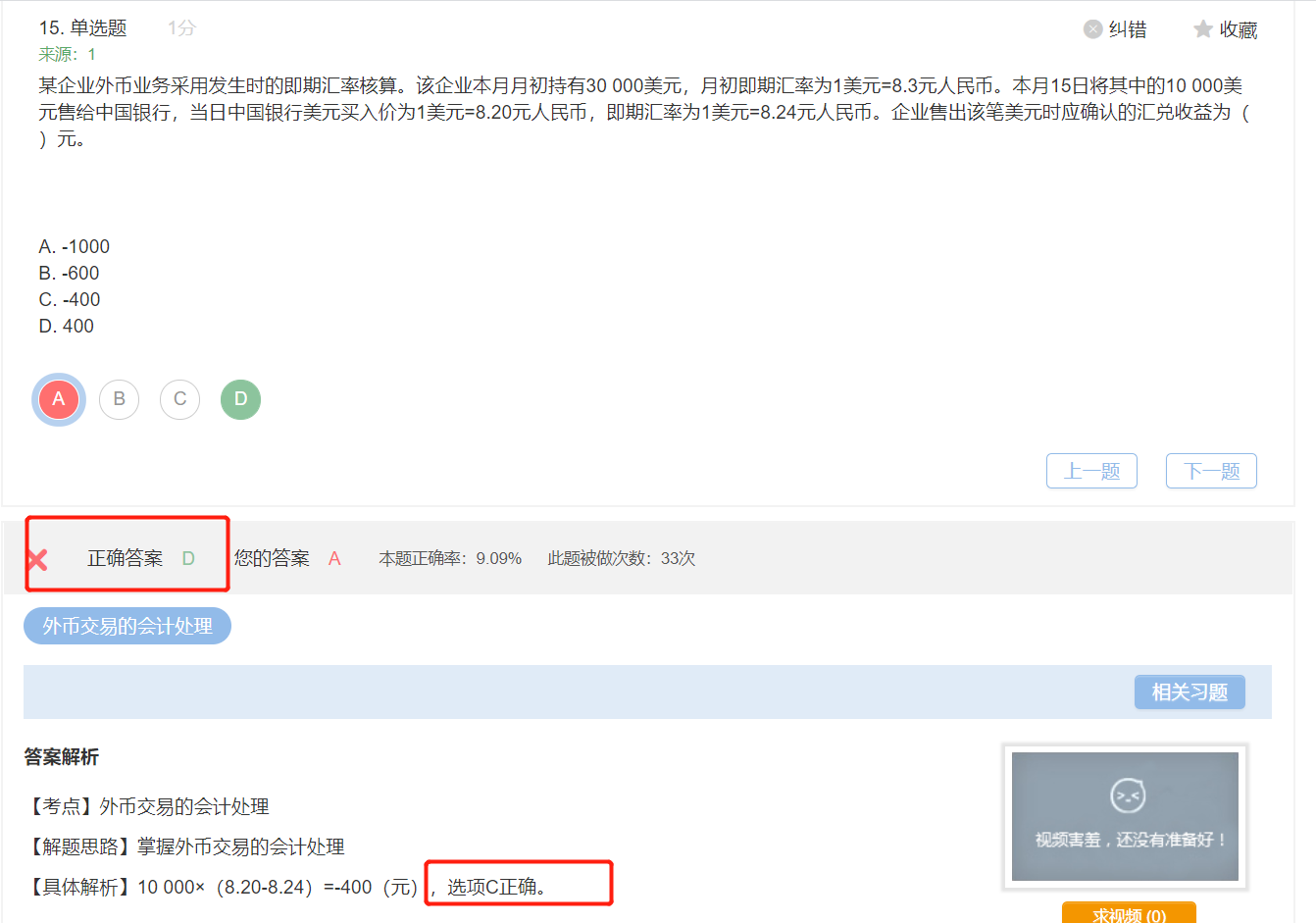
Task: Click the 纠错 circle-x icon
Action: [x=1092, y=29]
